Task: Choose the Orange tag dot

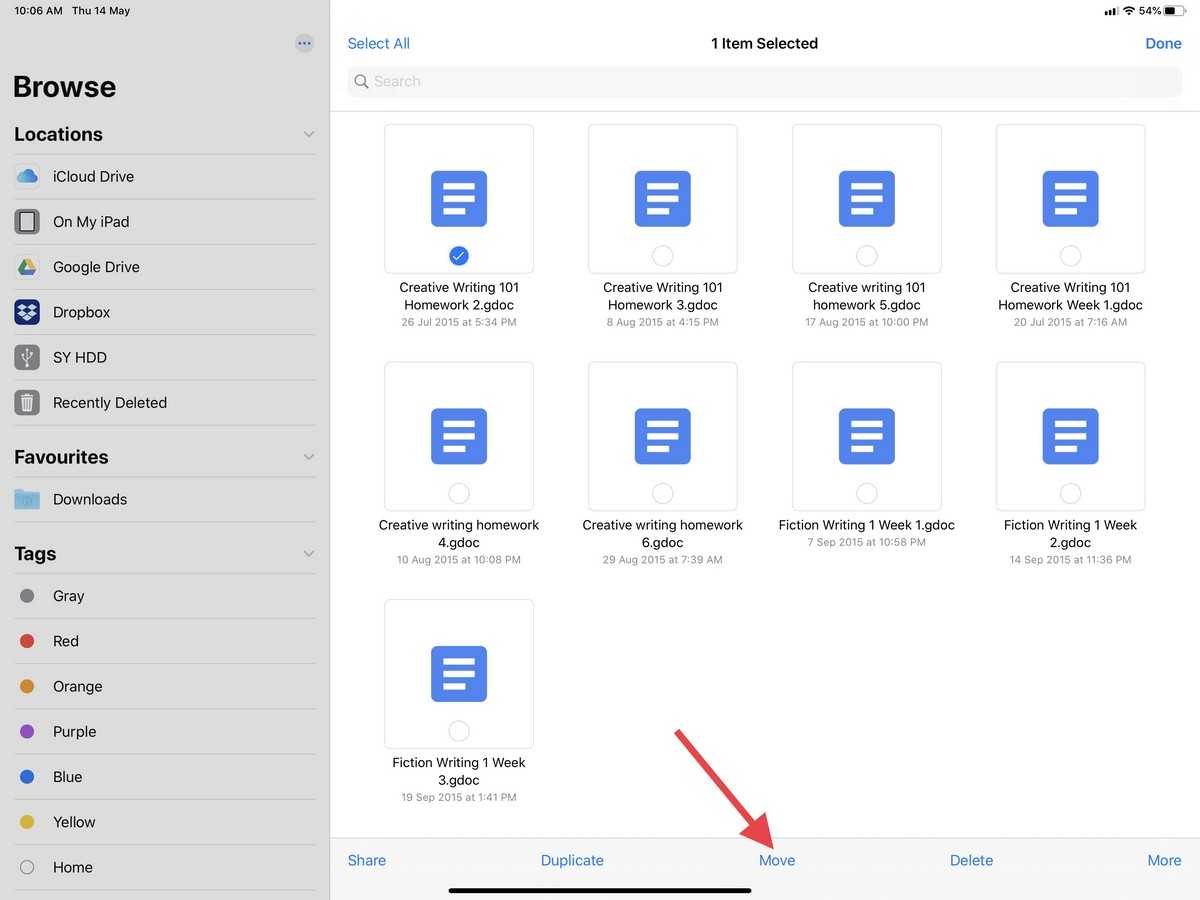Action: 27,686
